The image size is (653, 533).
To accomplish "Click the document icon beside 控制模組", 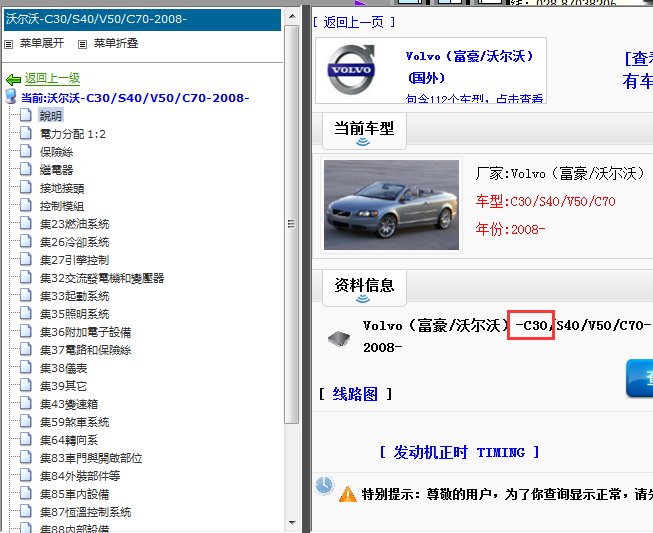I will (26, 205).
